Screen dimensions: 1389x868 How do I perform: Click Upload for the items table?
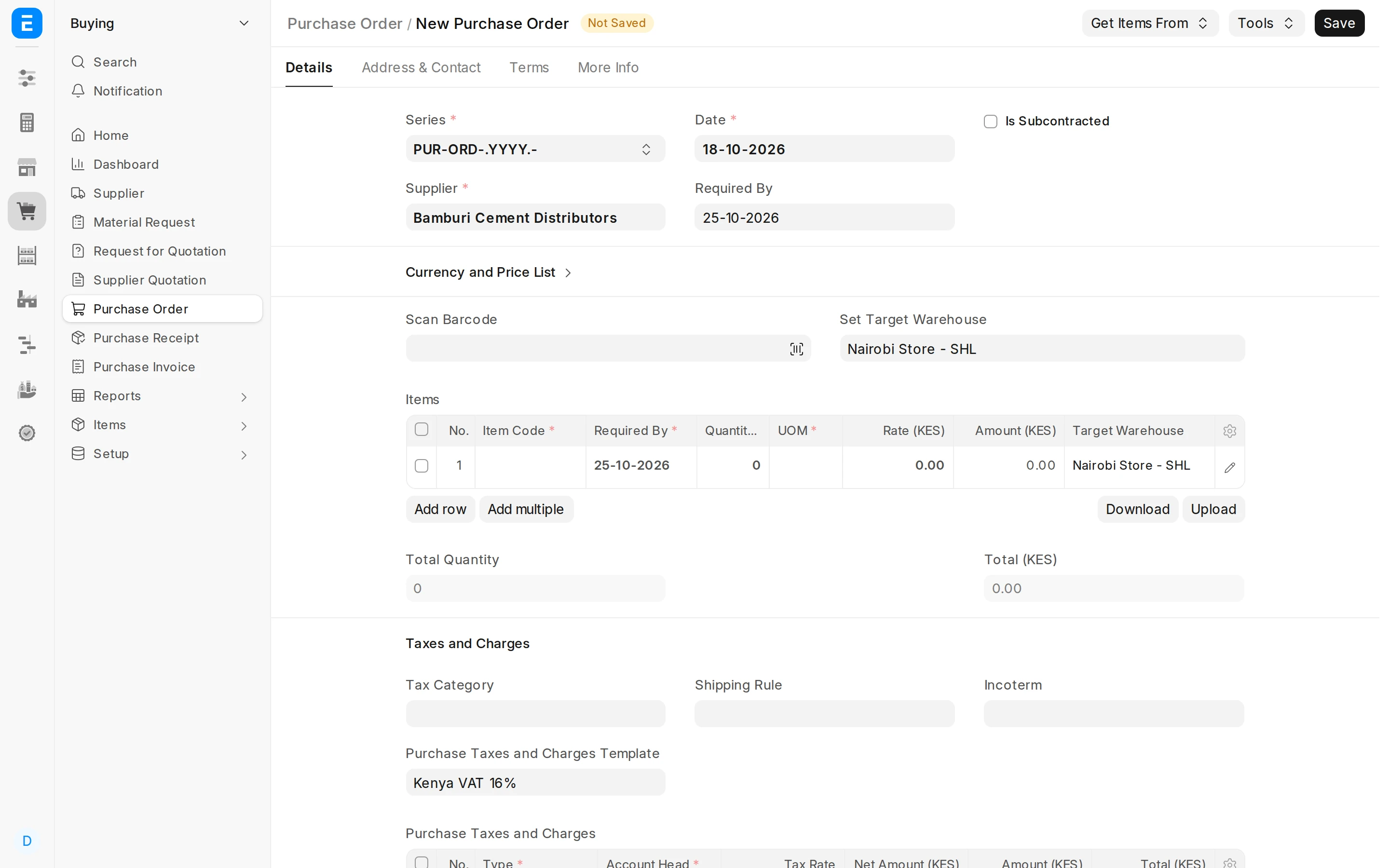1213,509
